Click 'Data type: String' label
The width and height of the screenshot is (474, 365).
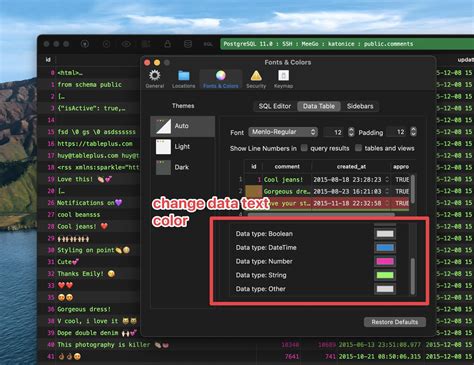(261, 275)
